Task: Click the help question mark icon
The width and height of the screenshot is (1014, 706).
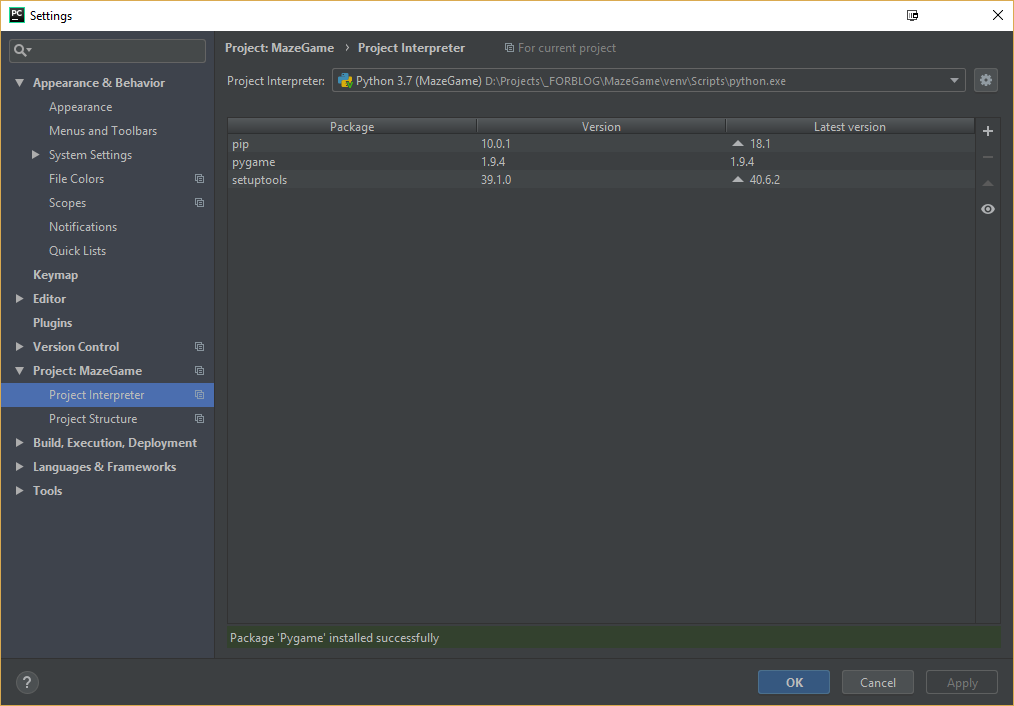Action: point(28,683)
